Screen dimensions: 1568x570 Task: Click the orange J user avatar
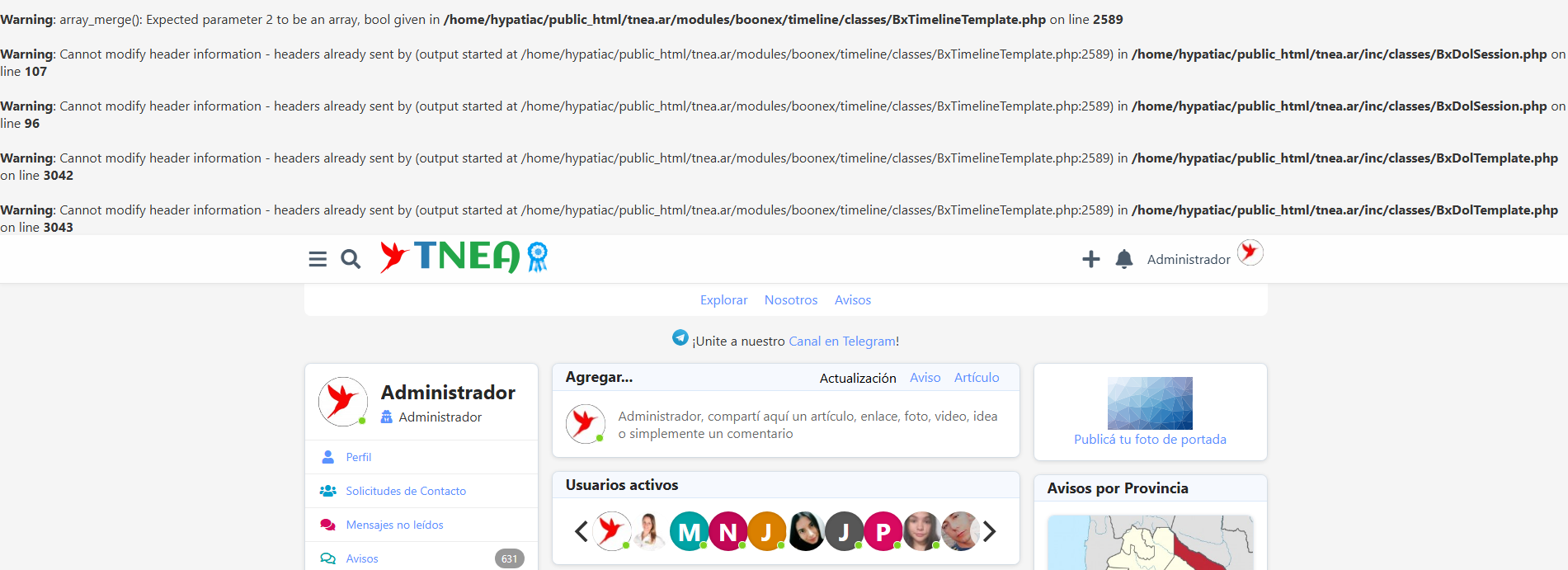[766, 532]
